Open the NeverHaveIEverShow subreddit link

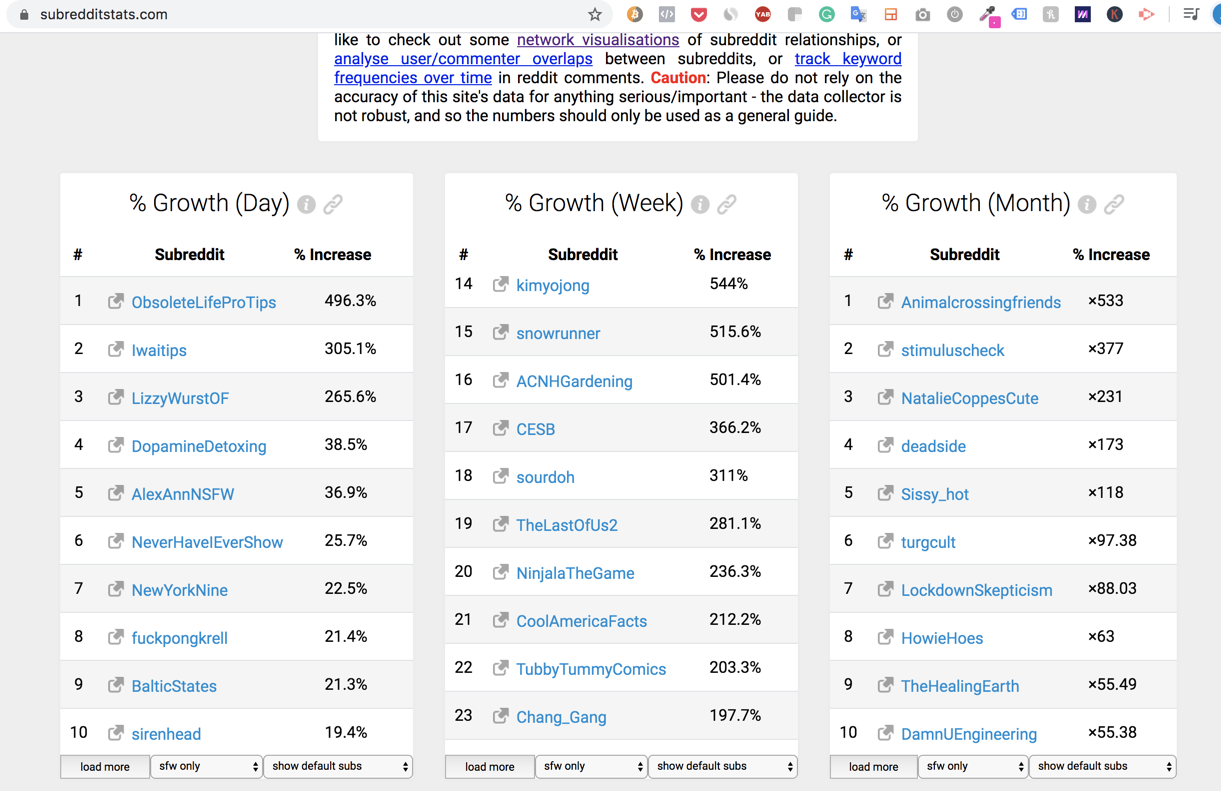pyautogui.click(x=207, y=542)
